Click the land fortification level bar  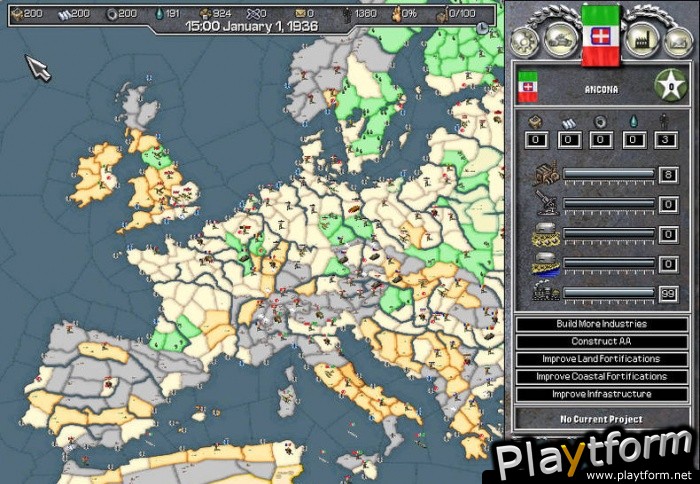[x=609, y=234]
